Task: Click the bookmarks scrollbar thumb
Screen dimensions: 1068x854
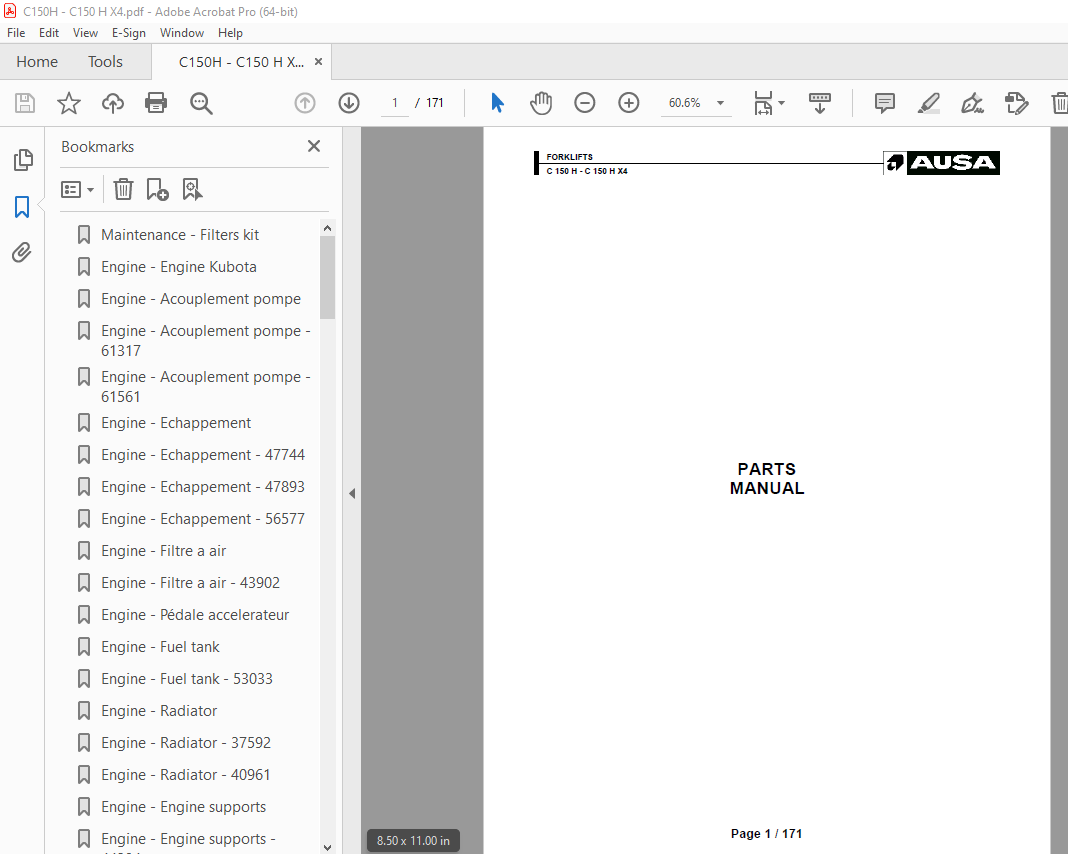Action: click(327, 277)
